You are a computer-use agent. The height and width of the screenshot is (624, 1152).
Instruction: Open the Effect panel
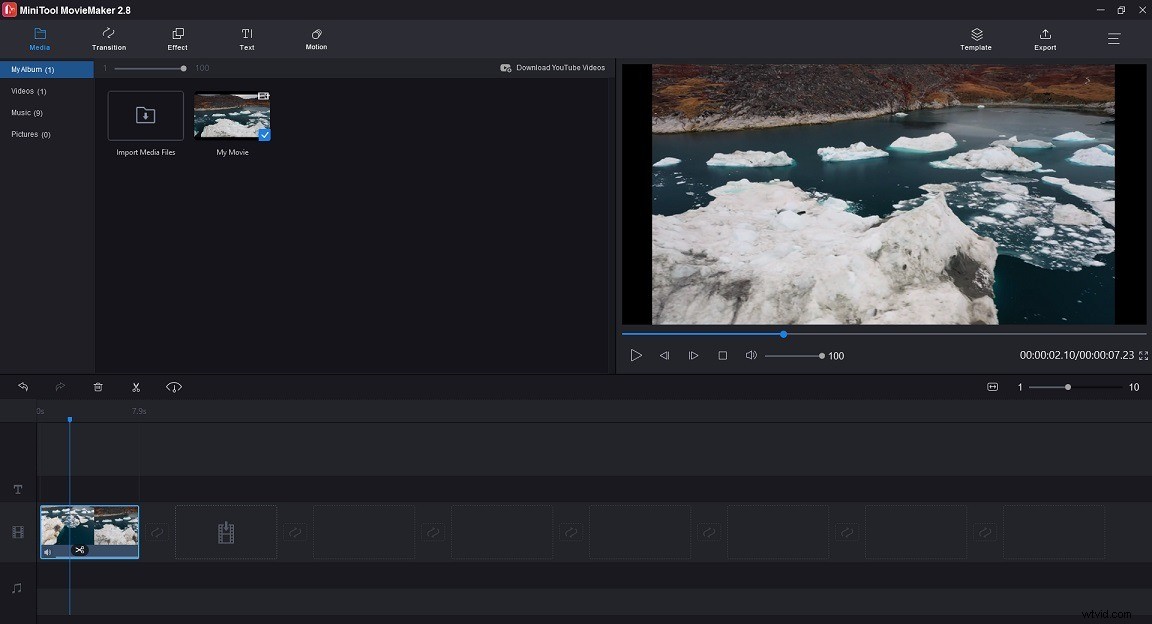click(177, 39)
